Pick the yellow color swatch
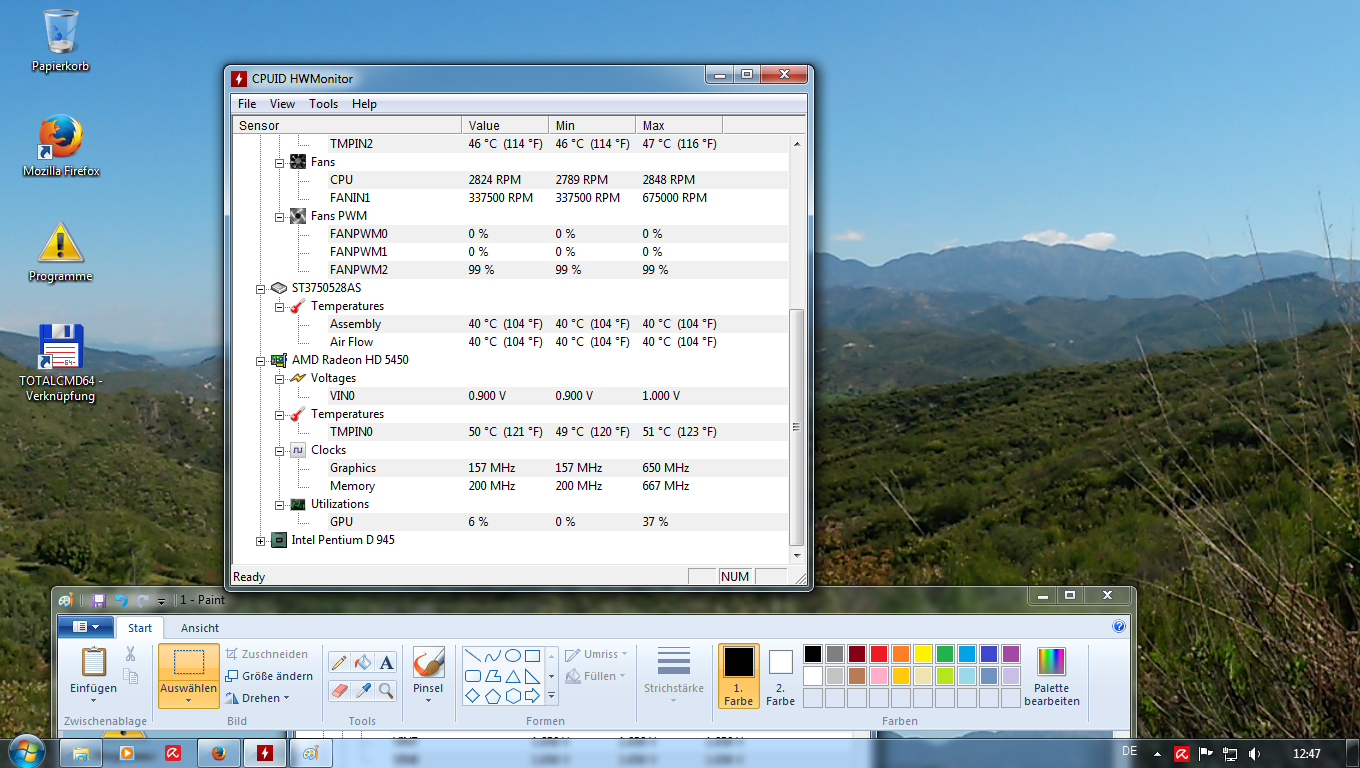Viewport: 1360px width, 768px height. (x=923, y=654)
